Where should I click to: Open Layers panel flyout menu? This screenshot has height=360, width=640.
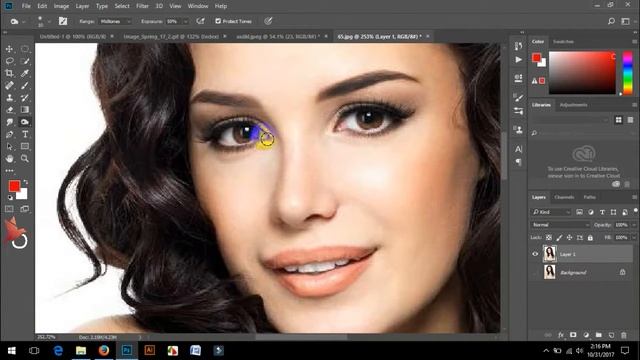(634, 197)
